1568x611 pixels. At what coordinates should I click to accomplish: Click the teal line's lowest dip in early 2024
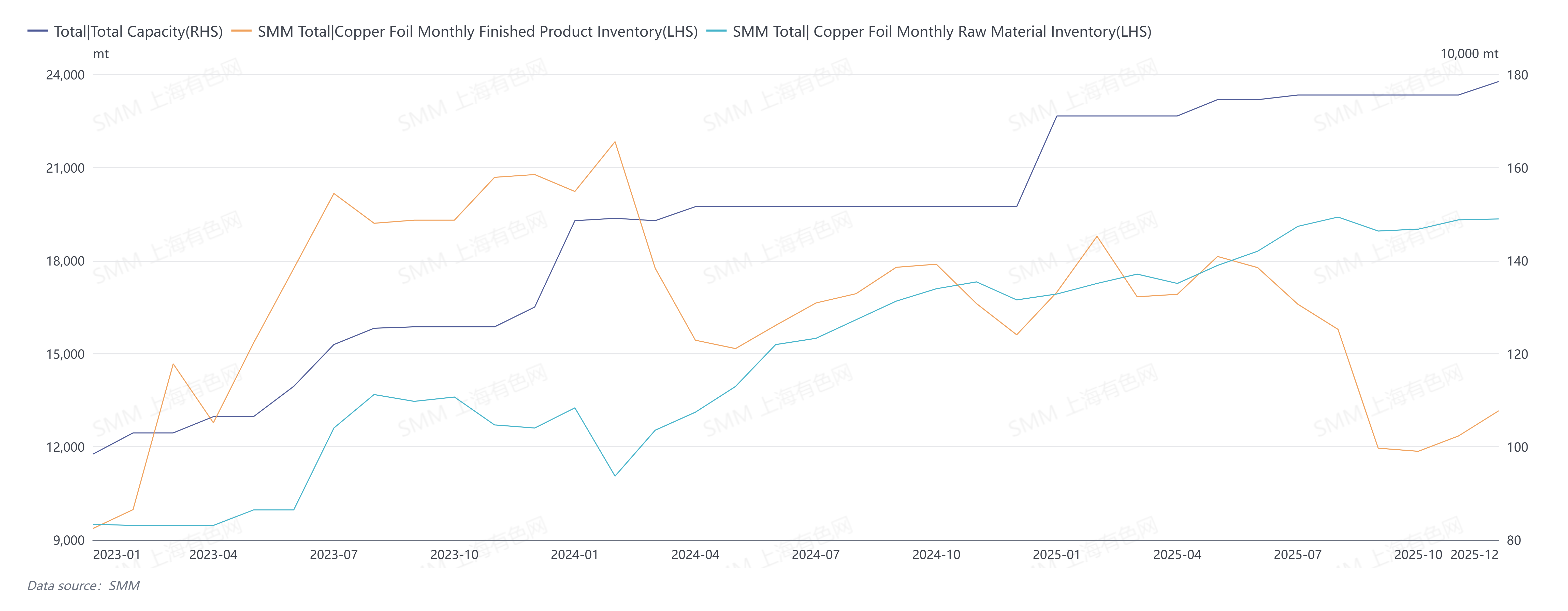click(x=615, y=476)
